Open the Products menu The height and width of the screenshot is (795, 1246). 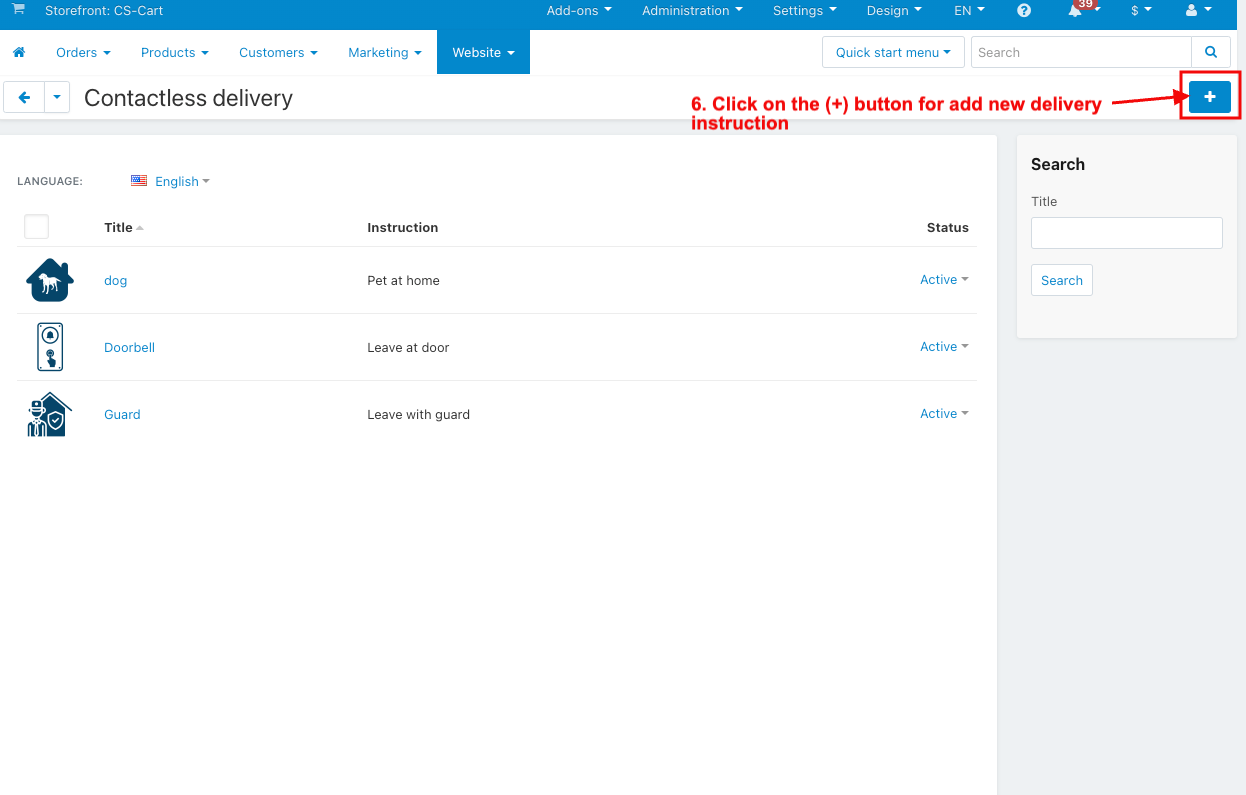point(175,52)
